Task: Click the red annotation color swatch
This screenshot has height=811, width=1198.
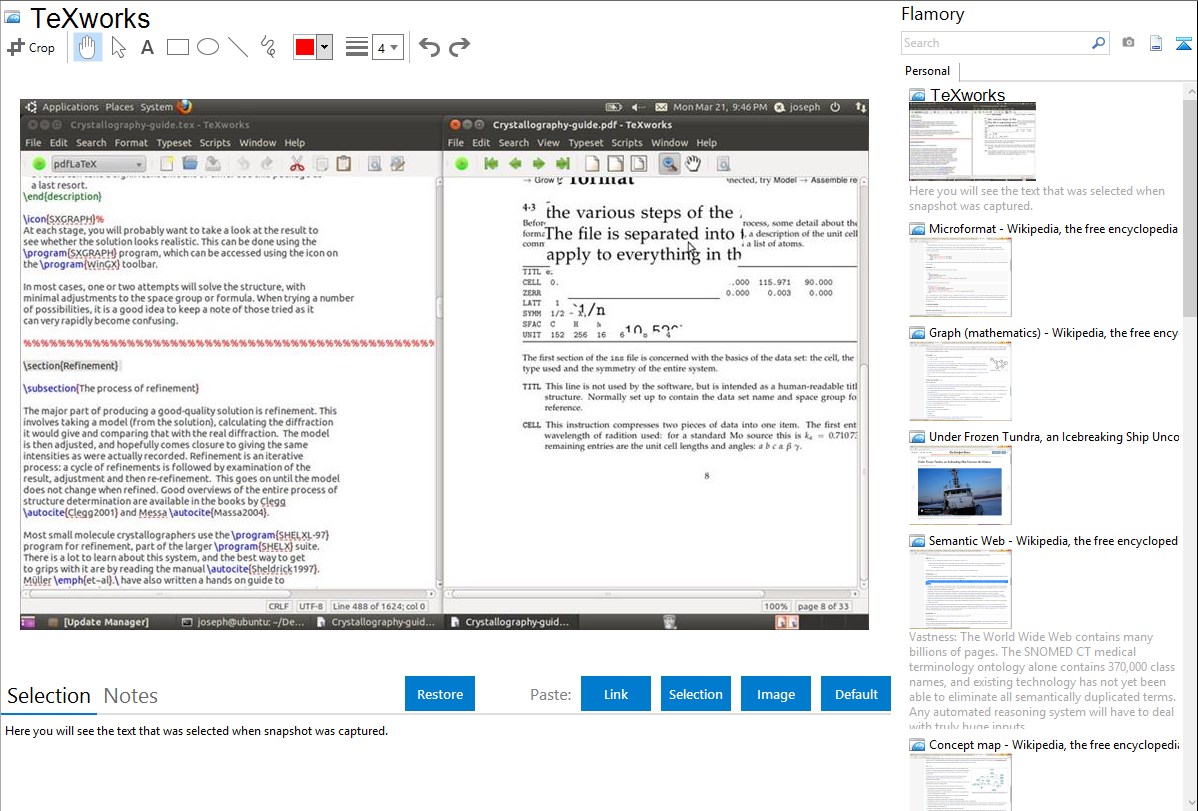Action: coord(305,47)
